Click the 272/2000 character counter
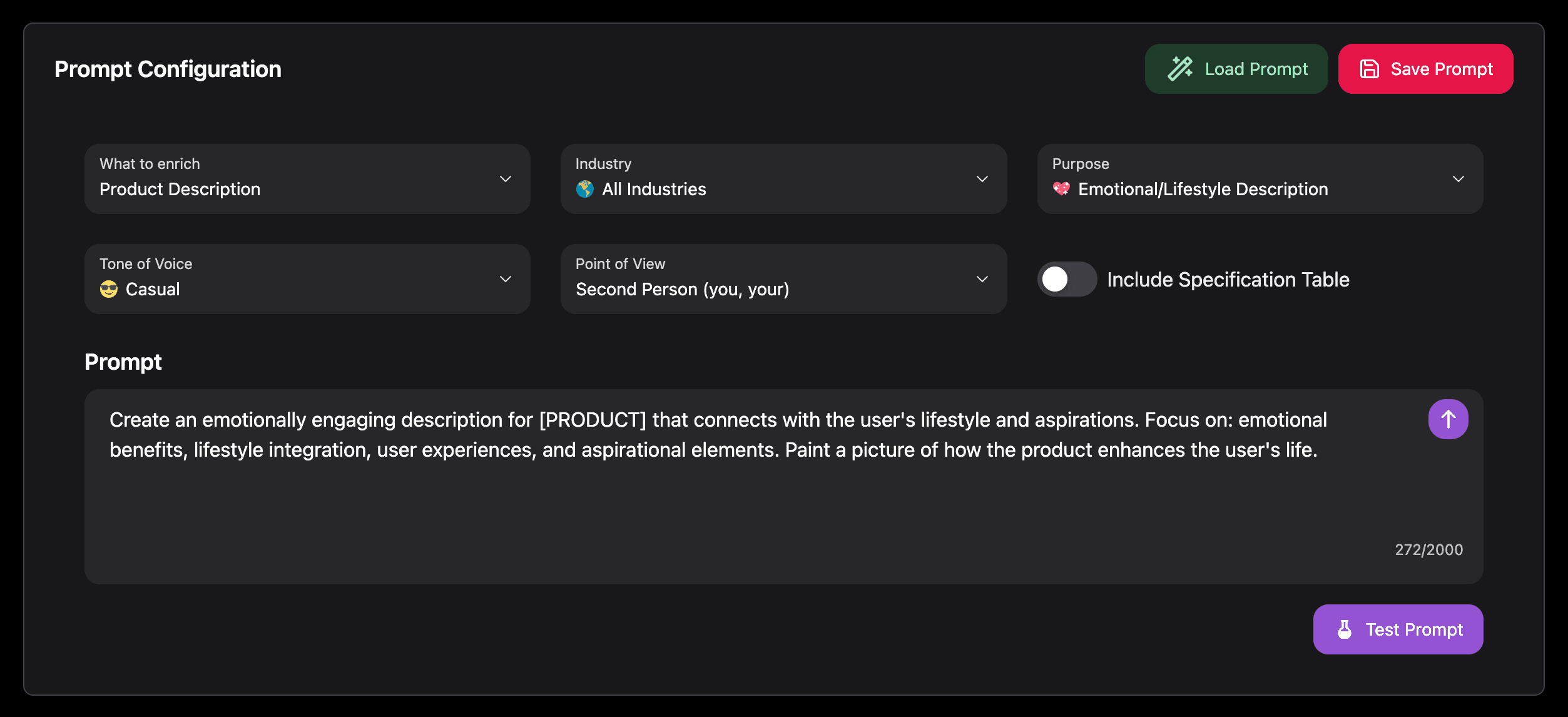The image size is (1568, 717). (1428, 549)
